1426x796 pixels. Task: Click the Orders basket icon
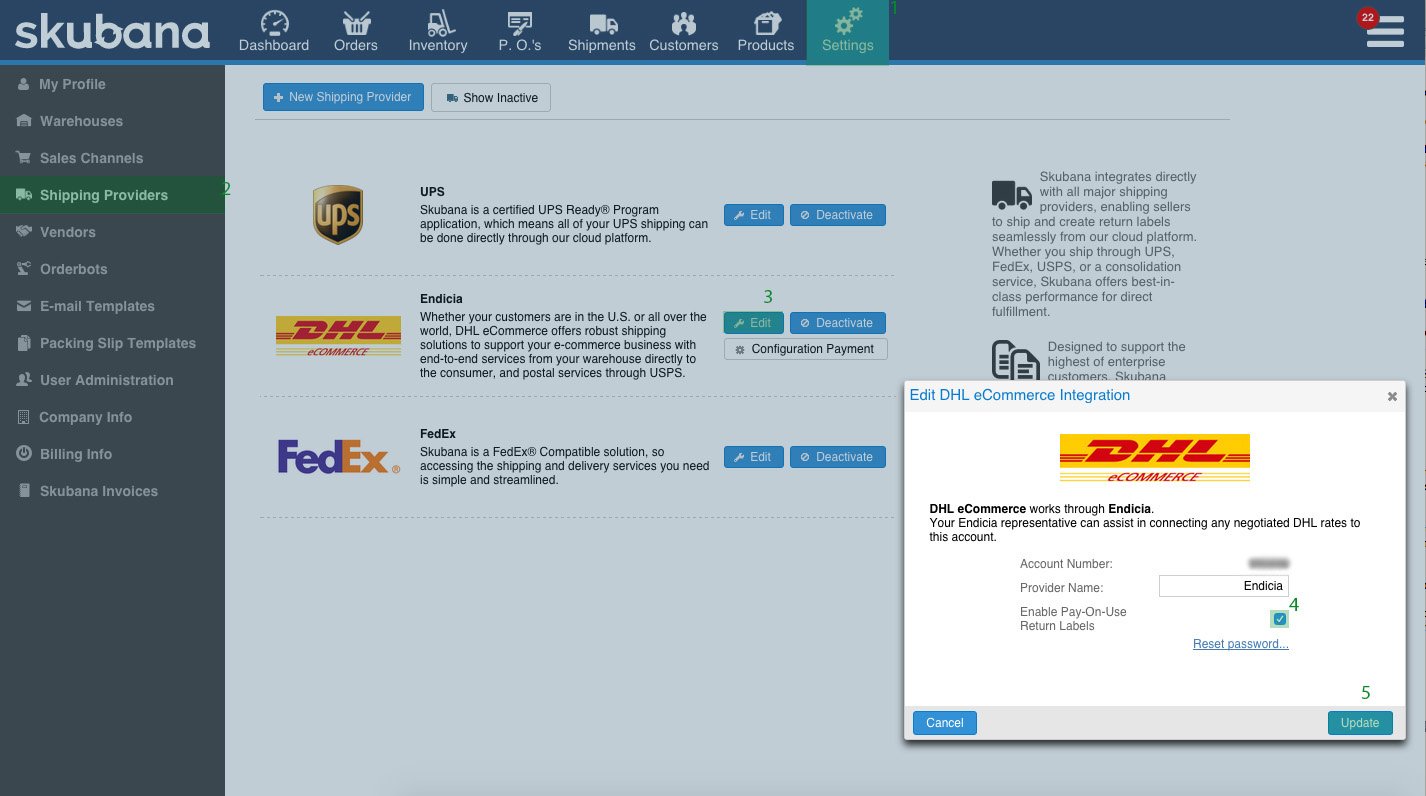click(356, 23)
